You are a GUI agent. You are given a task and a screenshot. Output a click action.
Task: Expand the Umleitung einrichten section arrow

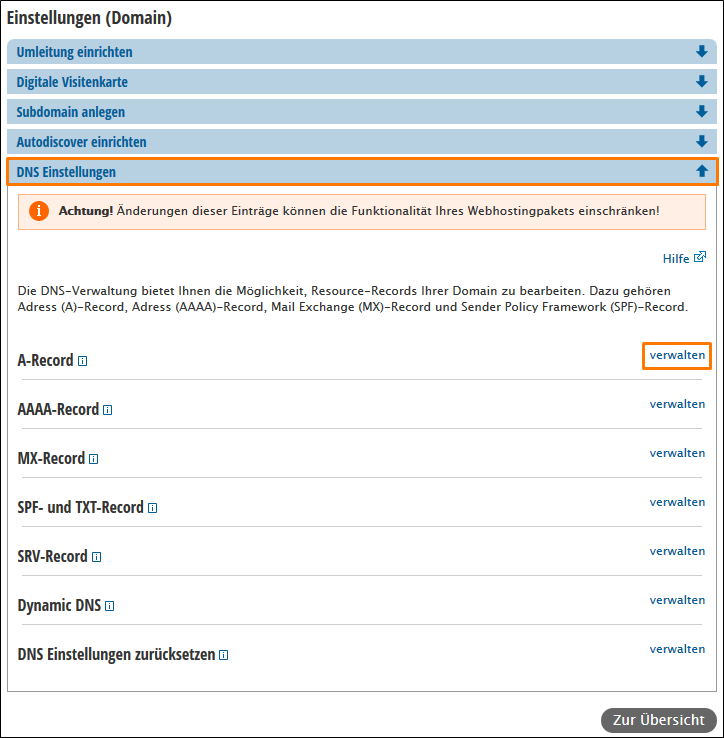(x=701, y=51)
